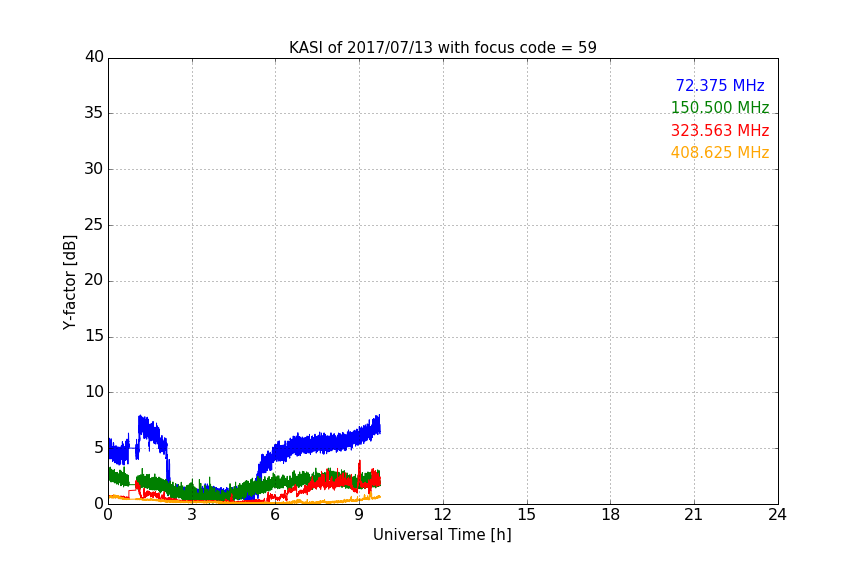
Task: Click x-axis tick value 21
Action: tap(694, 515)
